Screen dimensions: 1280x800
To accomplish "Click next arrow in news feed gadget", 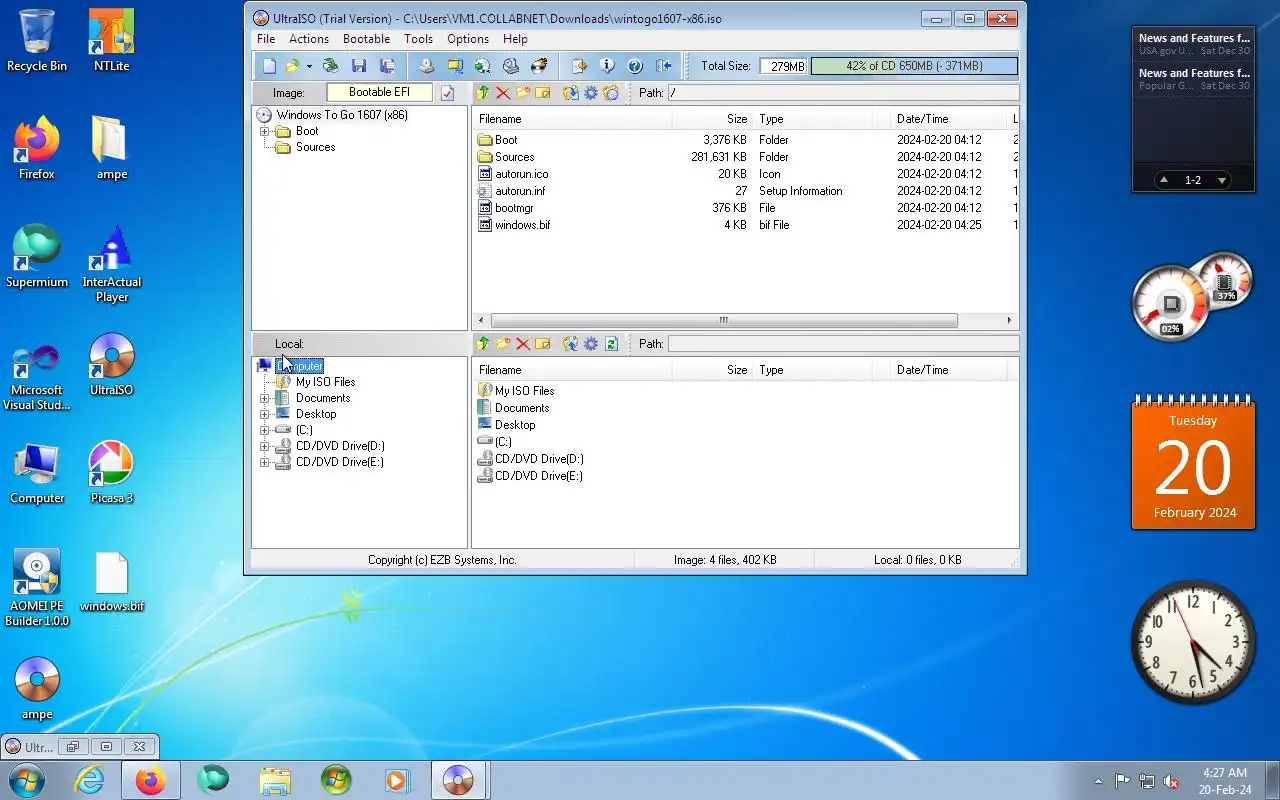I will [1221, 180].
